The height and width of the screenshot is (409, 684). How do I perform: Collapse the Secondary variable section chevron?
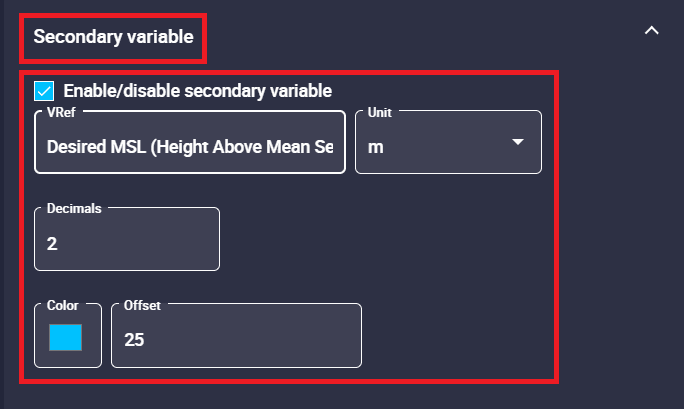(x=652, y=31)
